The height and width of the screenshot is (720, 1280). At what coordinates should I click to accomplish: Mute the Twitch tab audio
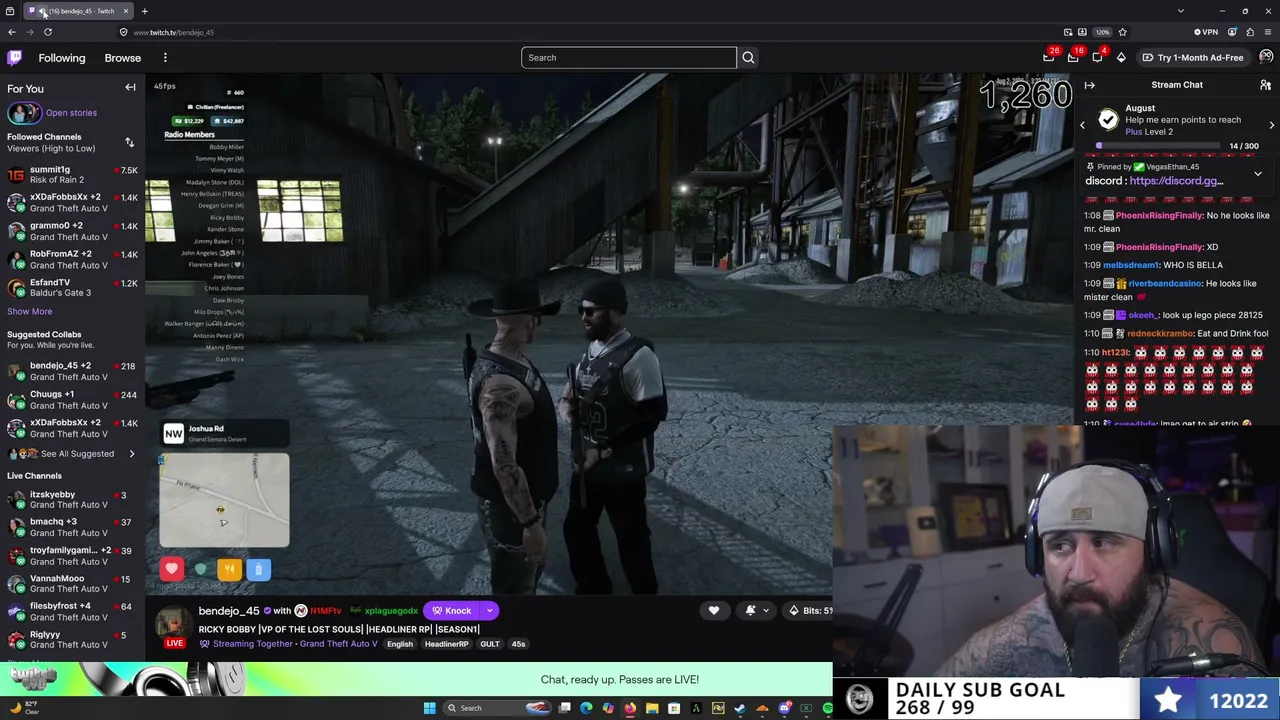[x=42, y=11]
